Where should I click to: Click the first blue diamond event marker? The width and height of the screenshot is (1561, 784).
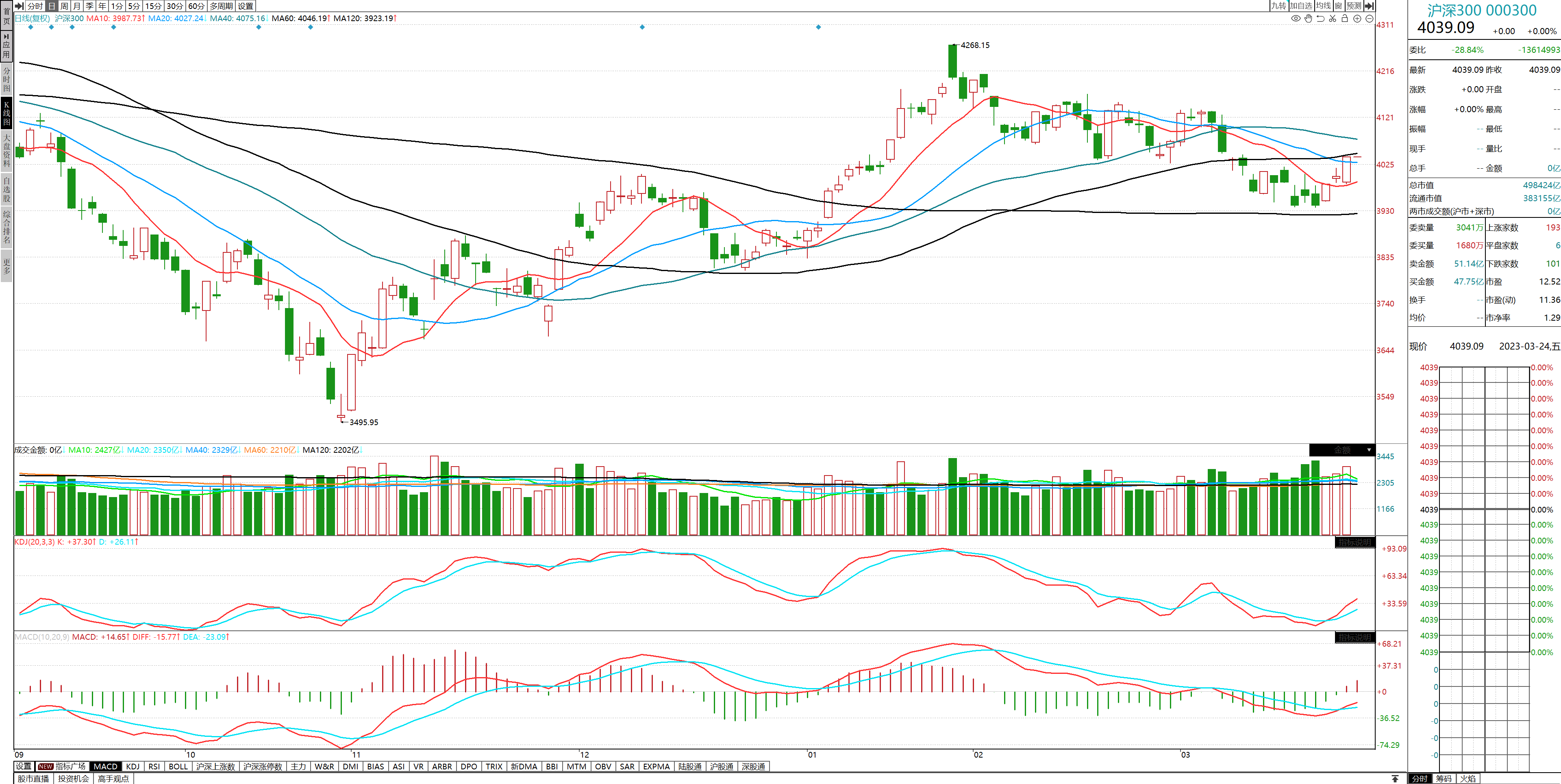pos(31,27)
